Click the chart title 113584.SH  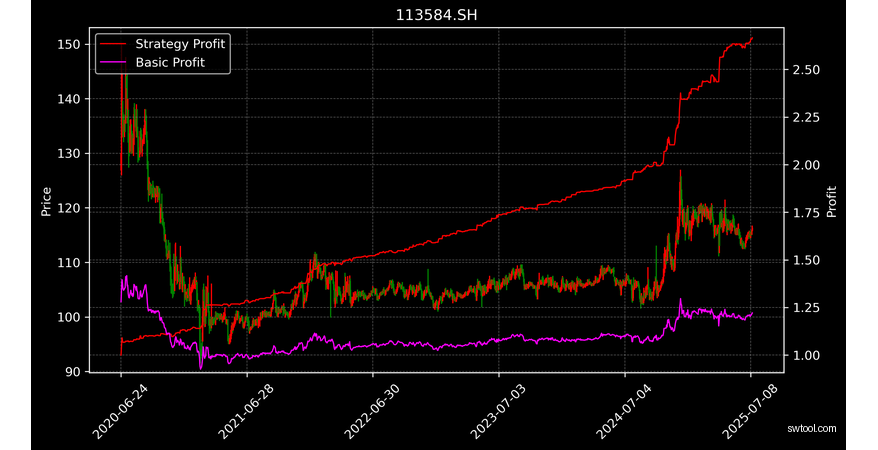click(437, 16)
